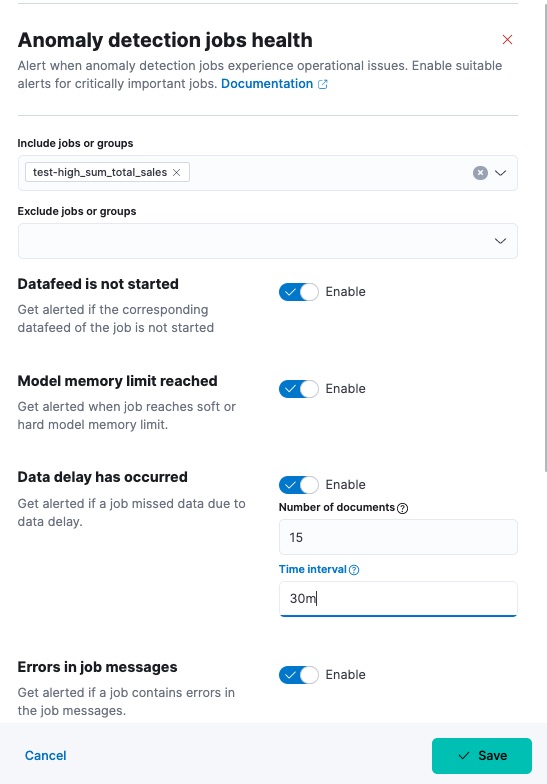The width and height of the screenshot is (547, 784).
Task: Disable the Model memory limit reached switch
Action: [298, 388]
